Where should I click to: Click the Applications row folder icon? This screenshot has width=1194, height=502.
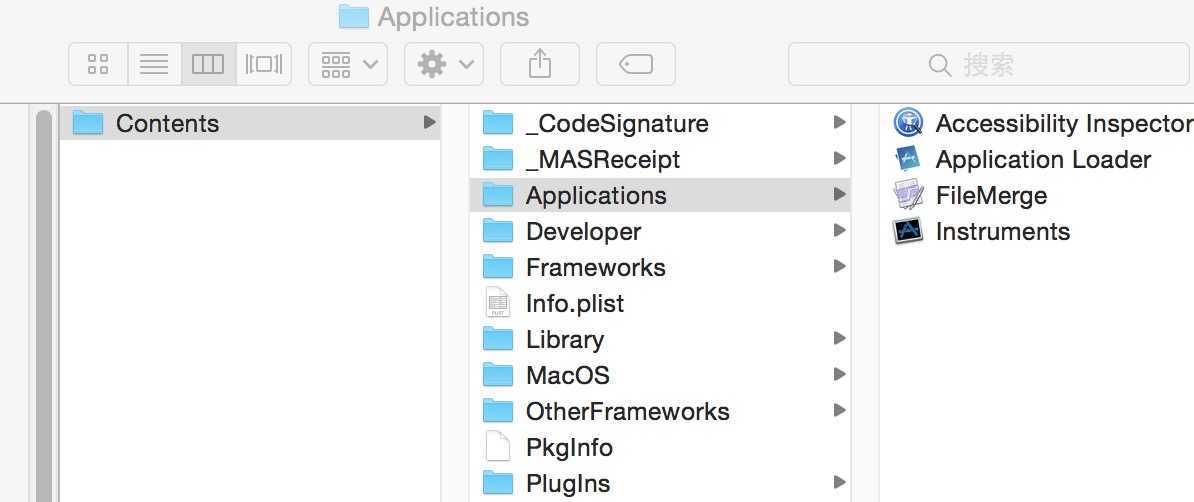coord(498,195)
